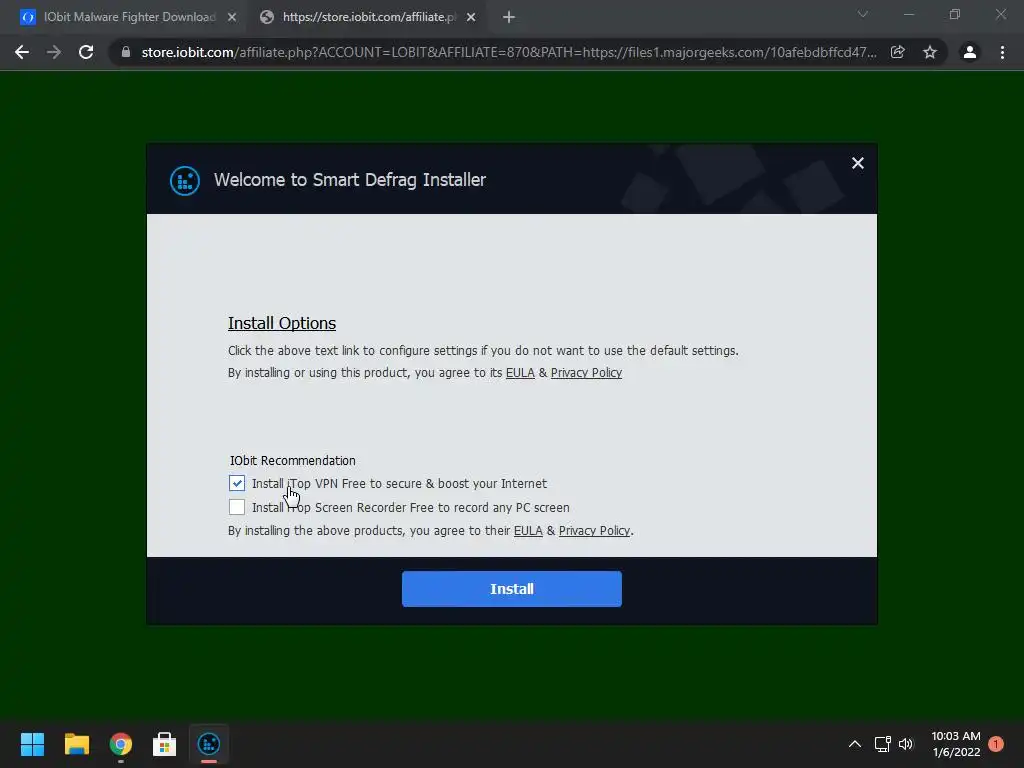Open the Install Options link
Viewport: 1024px width, 768px height.
tap(281, 323)
